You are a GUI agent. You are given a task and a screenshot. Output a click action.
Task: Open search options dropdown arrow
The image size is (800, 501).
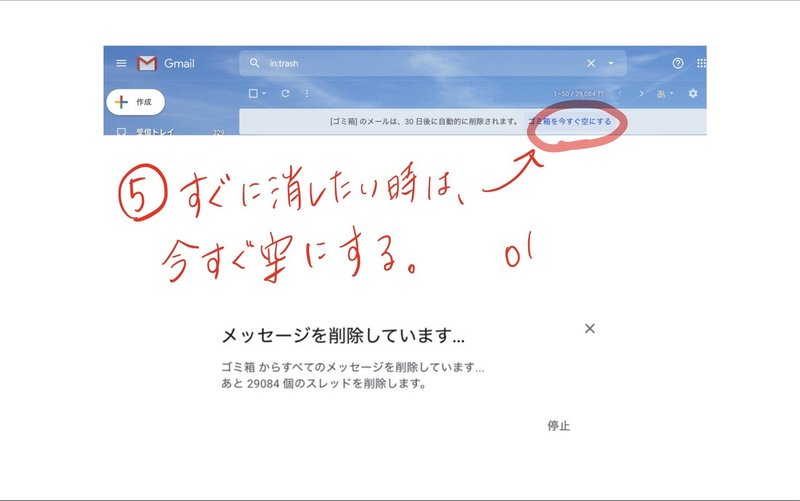(x=611, y=63)
